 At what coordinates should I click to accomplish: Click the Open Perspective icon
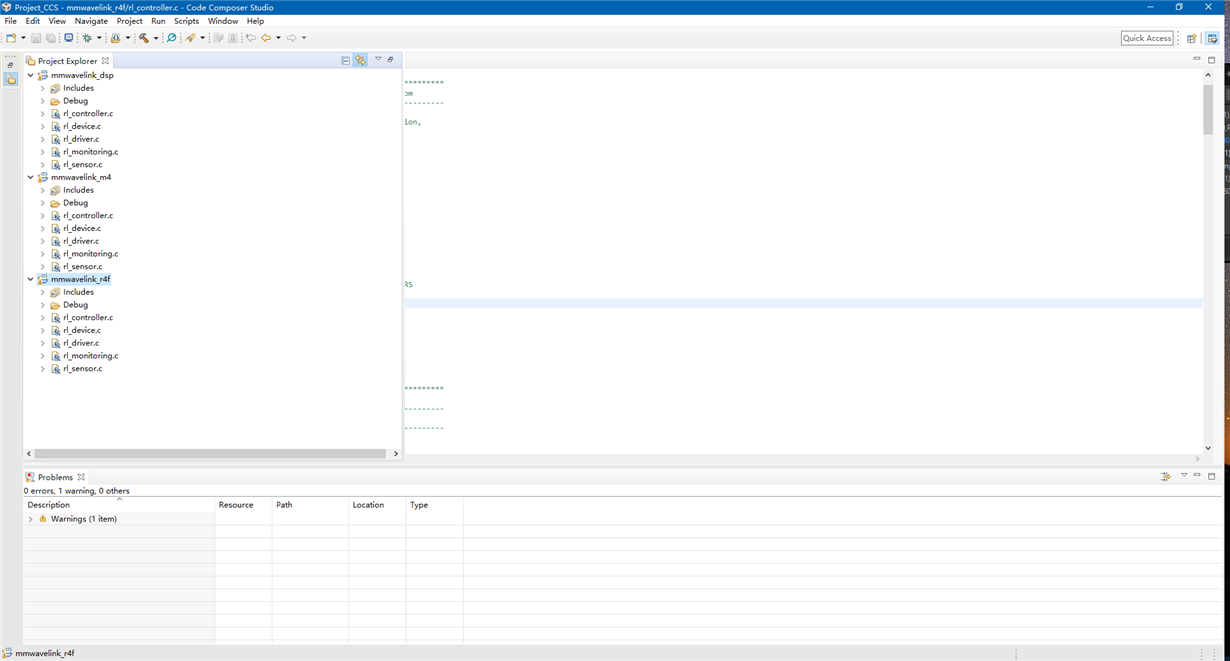click(x=1192, y=38)
